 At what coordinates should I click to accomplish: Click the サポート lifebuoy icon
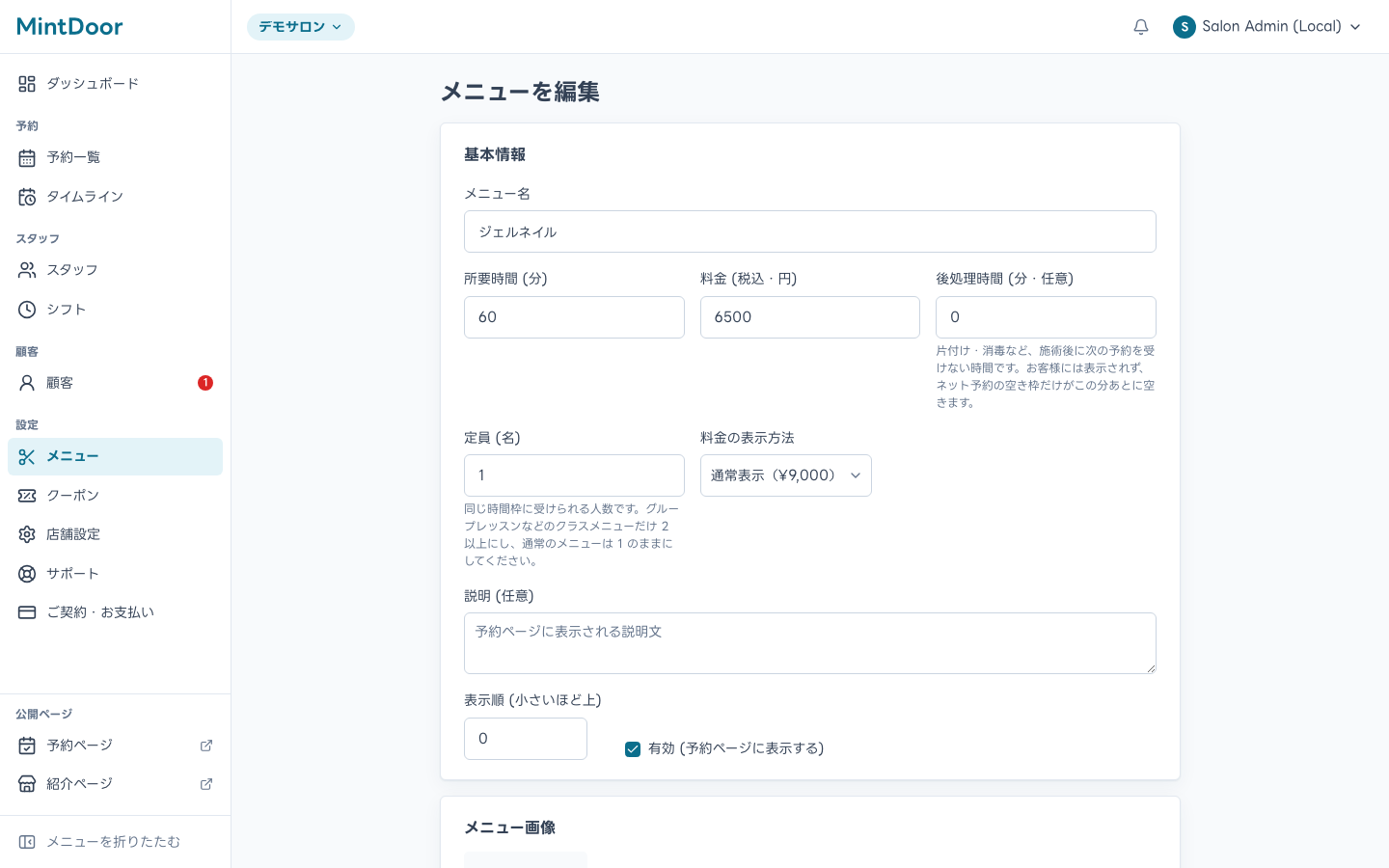[27, 574]
